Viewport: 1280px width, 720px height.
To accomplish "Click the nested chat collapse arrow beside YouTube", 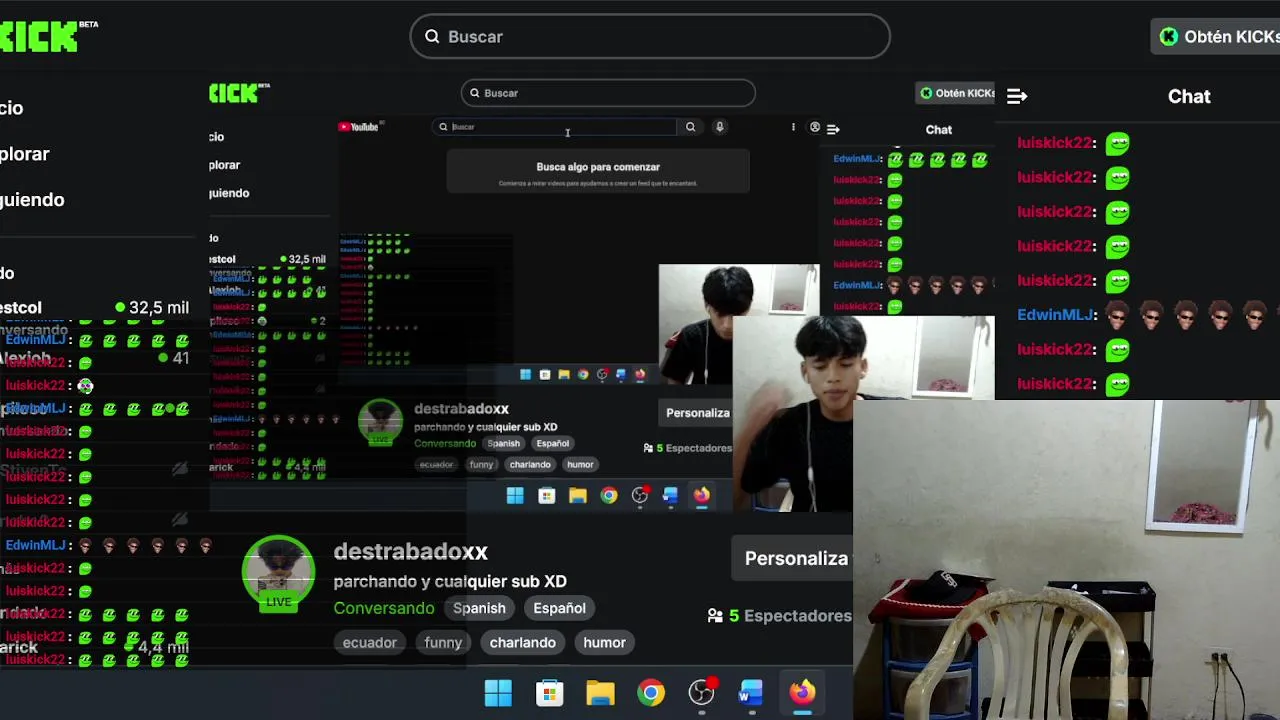I will click(x=833, y=129).
